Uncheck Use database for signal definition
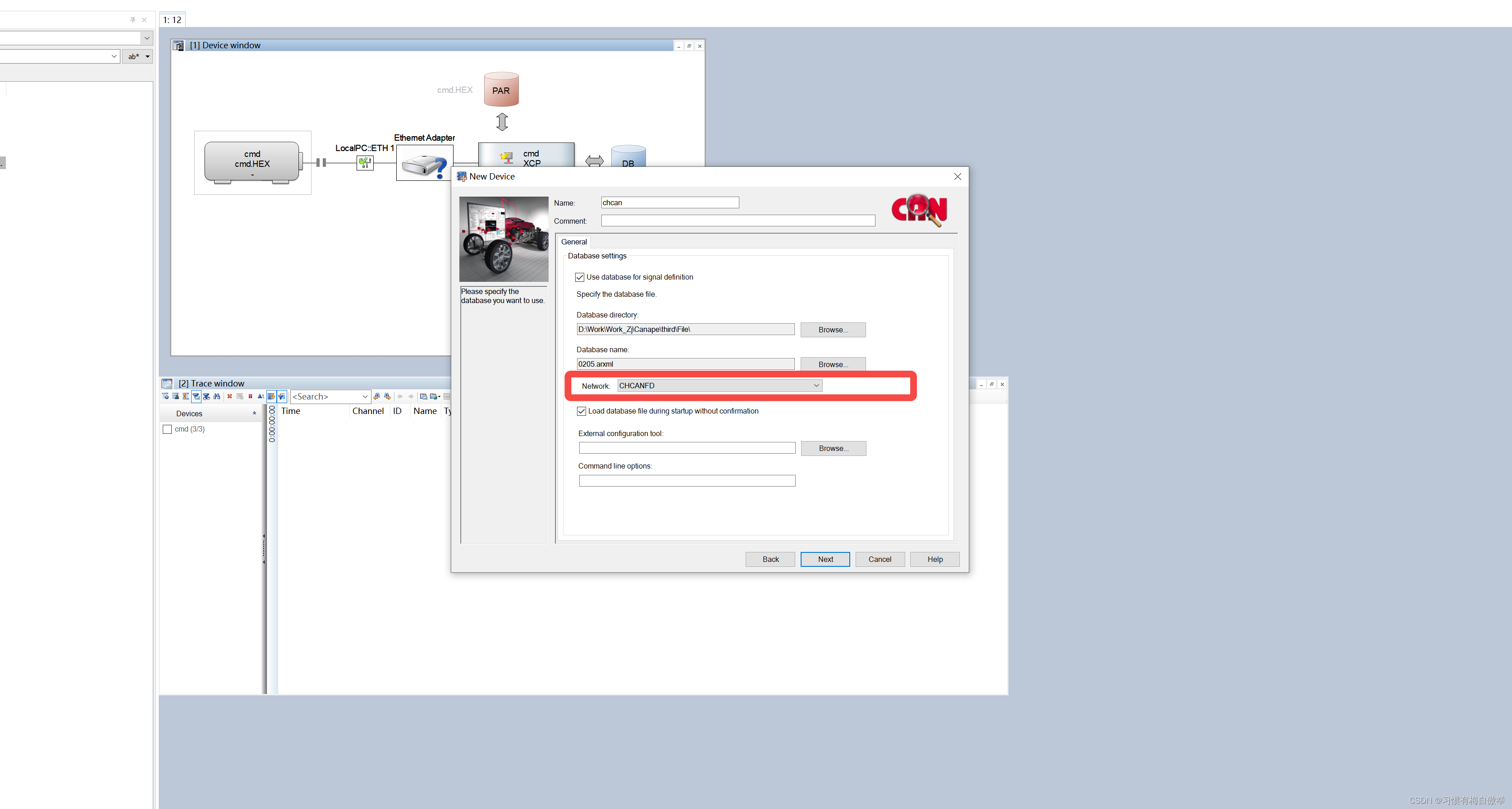1512x809 pixels. 580,277
